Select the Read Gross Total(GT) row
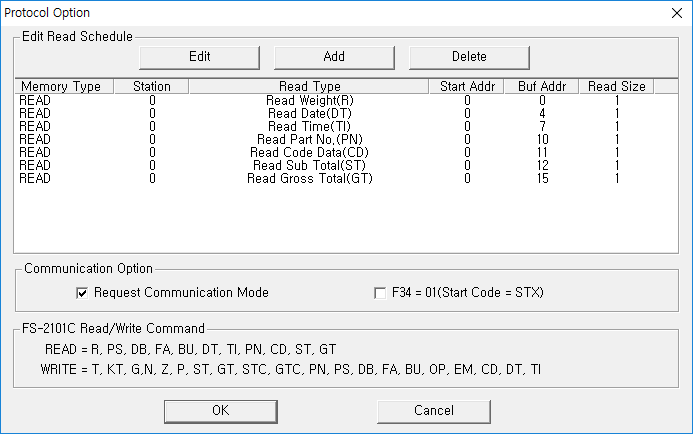The image size is (693, 434). coord(346,179)
